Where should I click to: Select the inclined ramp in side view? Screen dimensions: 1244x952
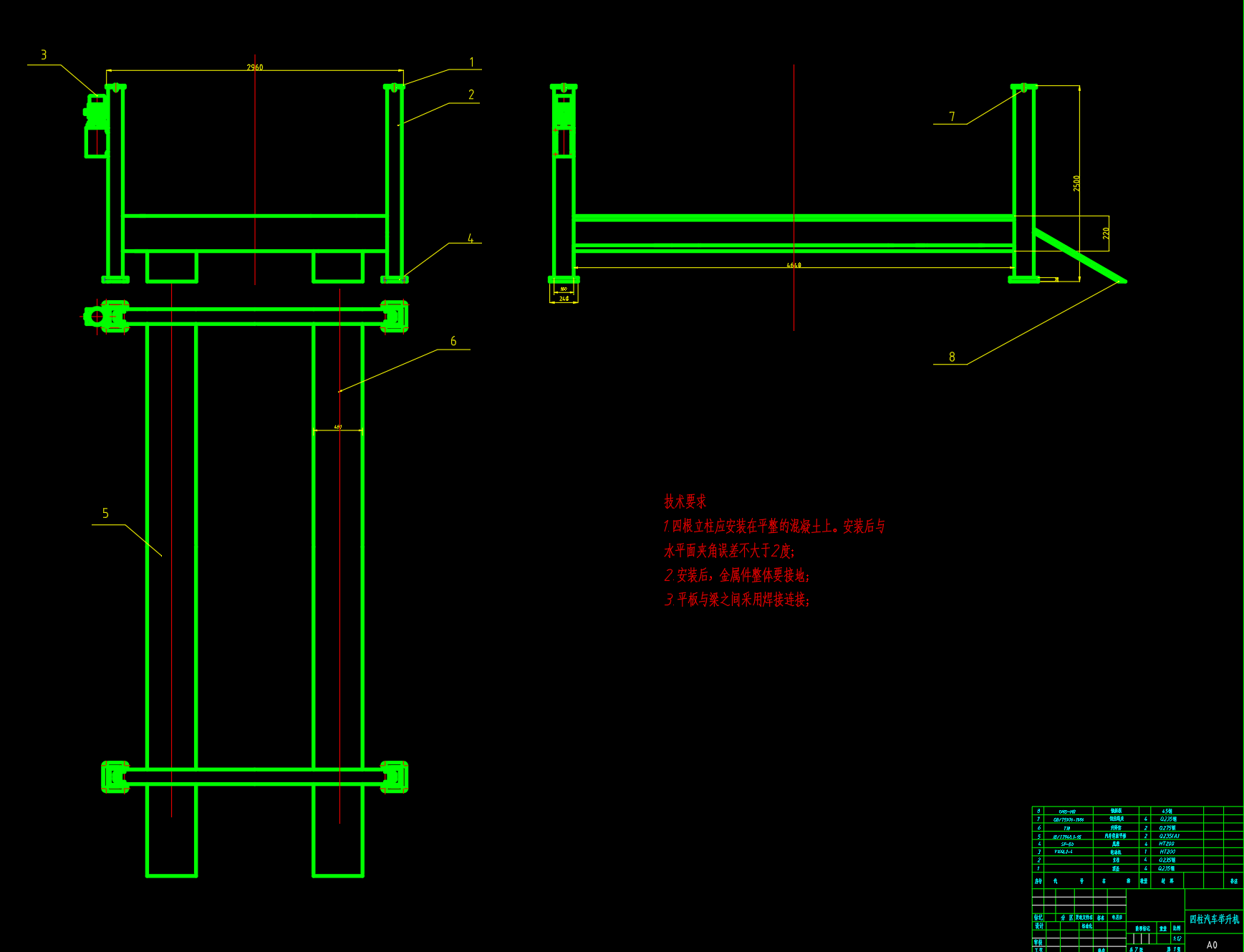click(1079, 256)
